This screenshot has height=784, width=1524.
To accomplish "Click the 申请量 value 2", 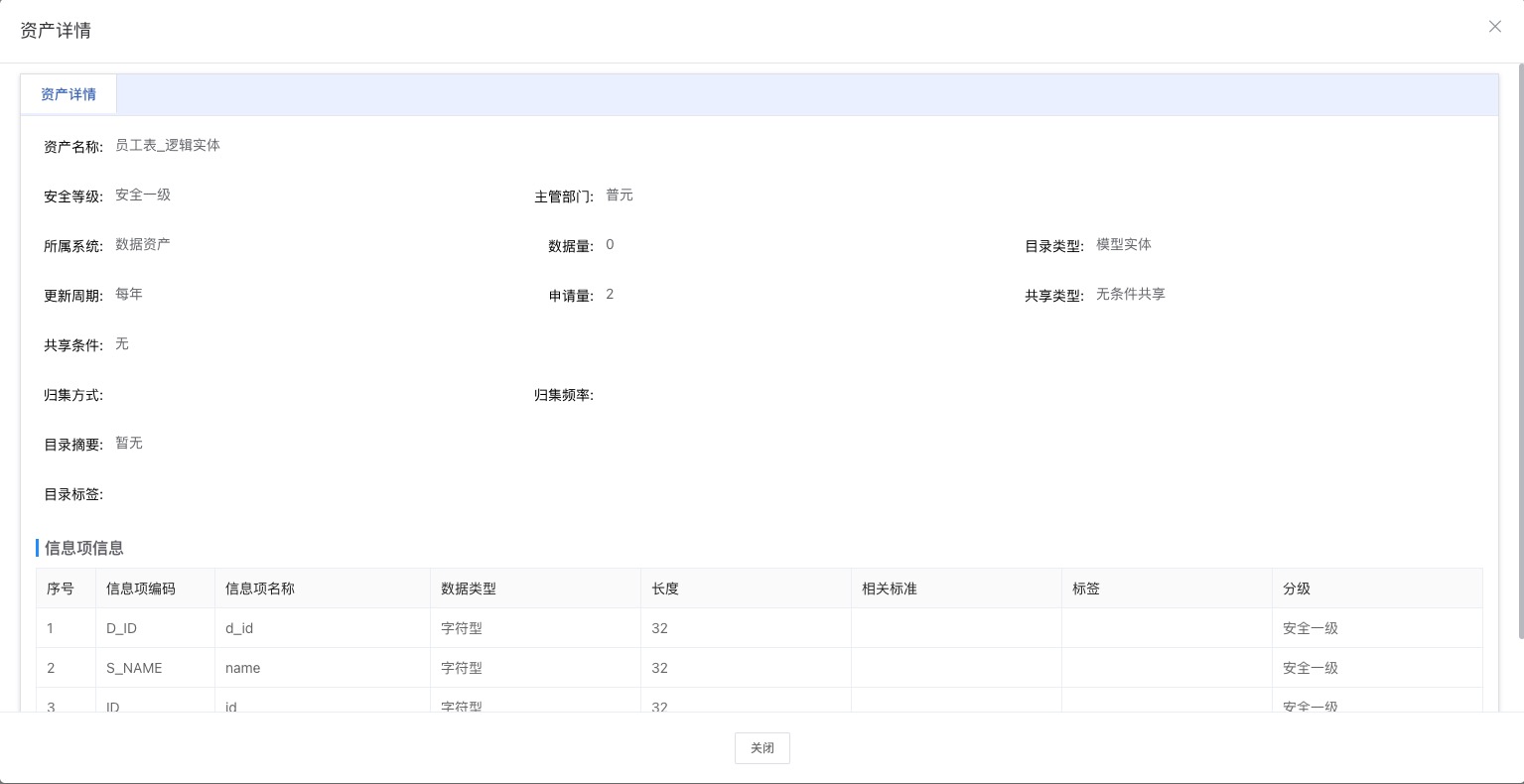I will [610, 294].
